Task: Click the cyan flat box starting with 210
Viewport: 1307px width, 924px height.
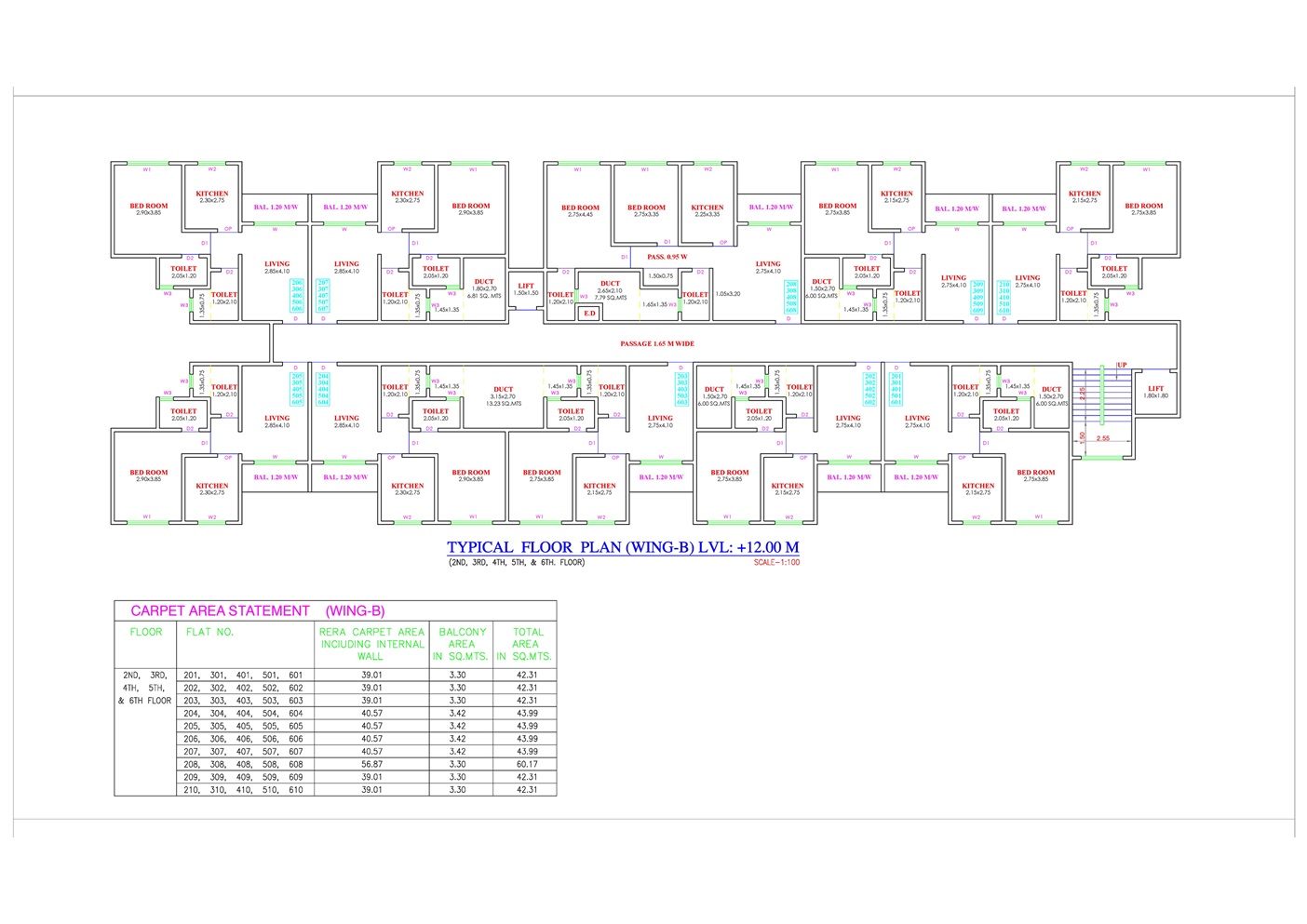Action: coord(1004,298)
